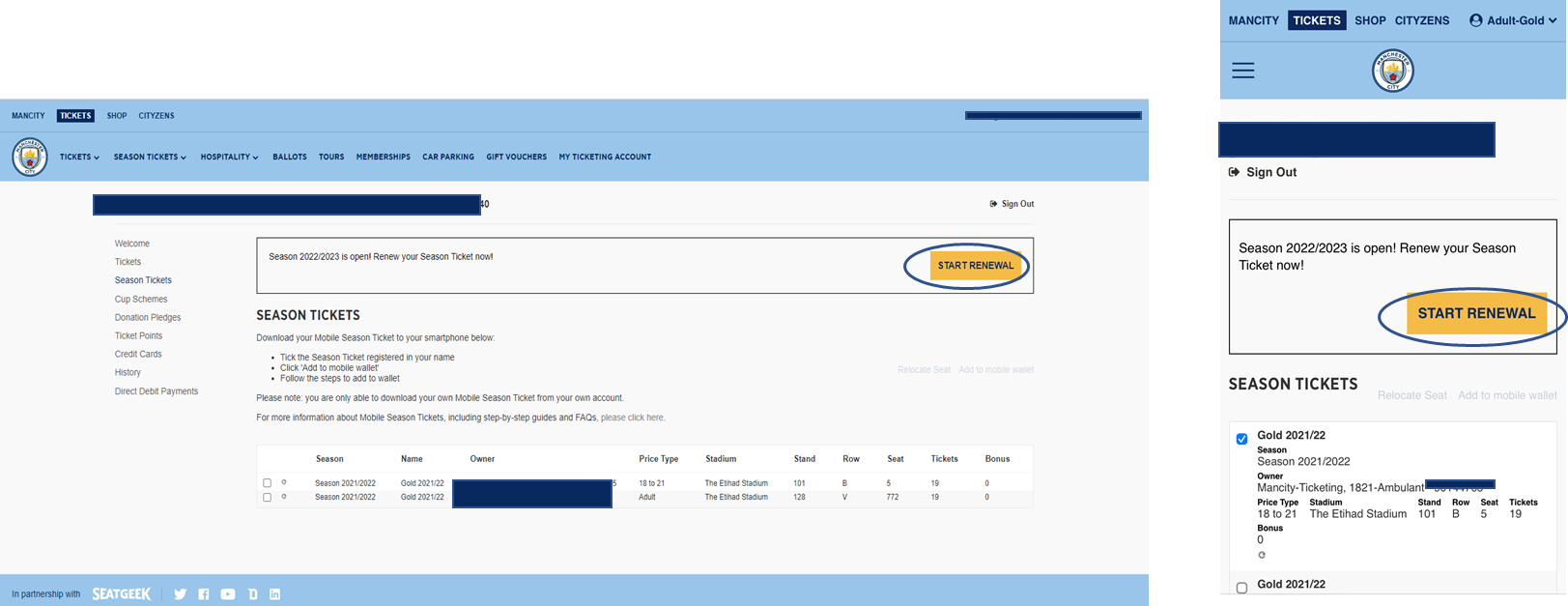The image size is (1568, 606).
Task: Click Start Renewal in desktop view
Action: pos(976,266)
